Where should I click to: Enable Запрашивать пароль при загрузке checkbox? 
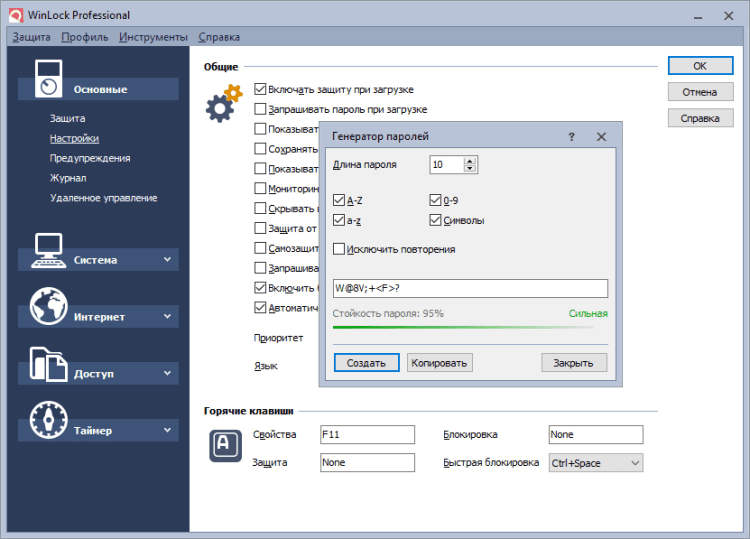(260, 109)
